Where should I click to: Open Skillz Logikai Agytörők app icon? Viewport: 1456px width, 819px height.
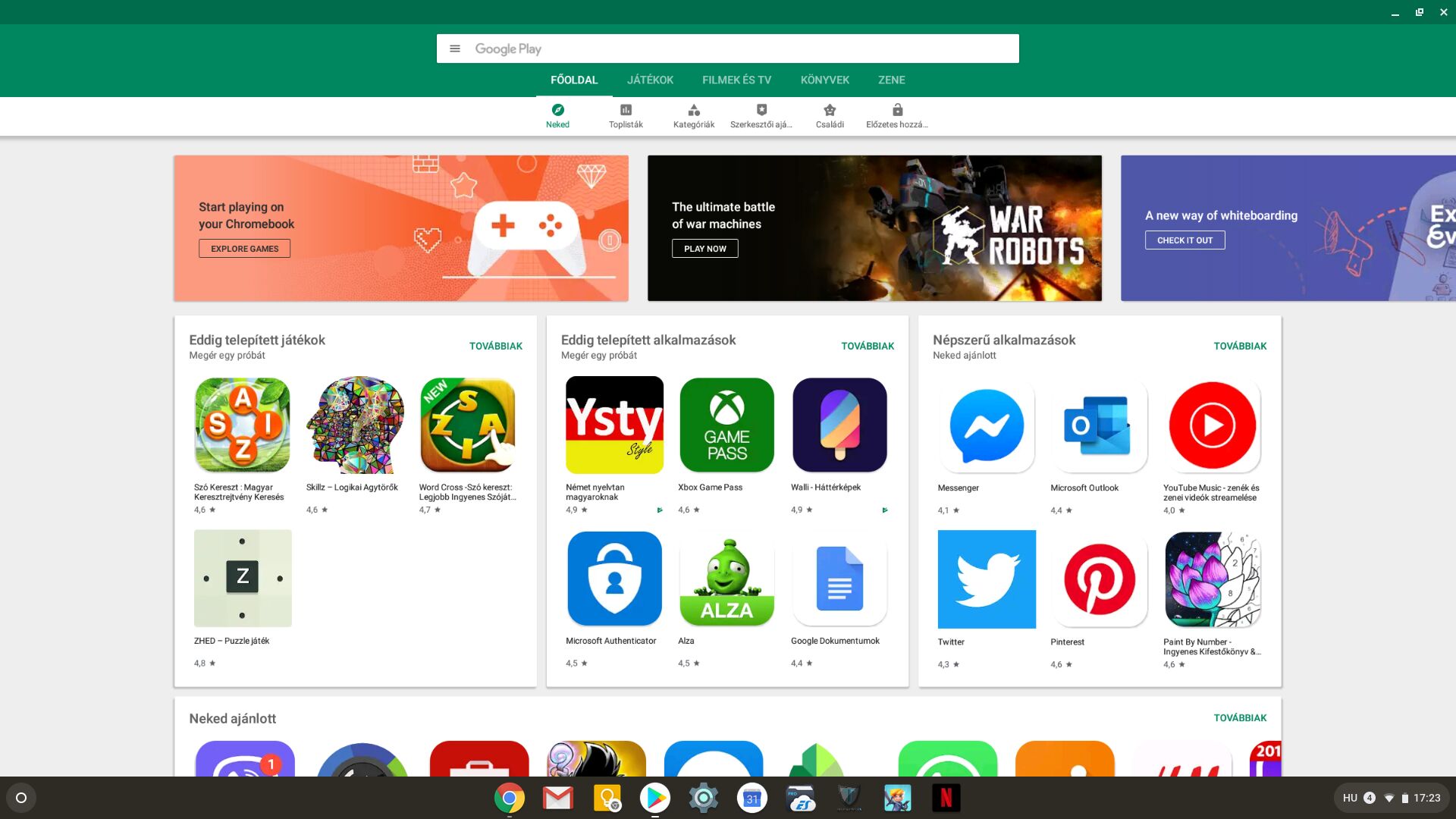[355, 425]
